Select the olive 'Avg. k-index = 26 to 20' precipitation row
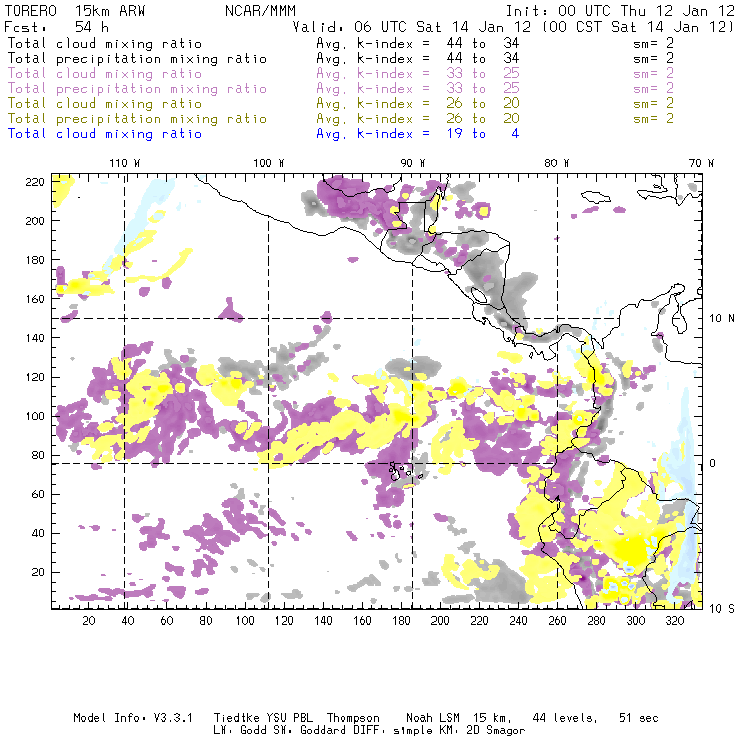 (418, 118)
